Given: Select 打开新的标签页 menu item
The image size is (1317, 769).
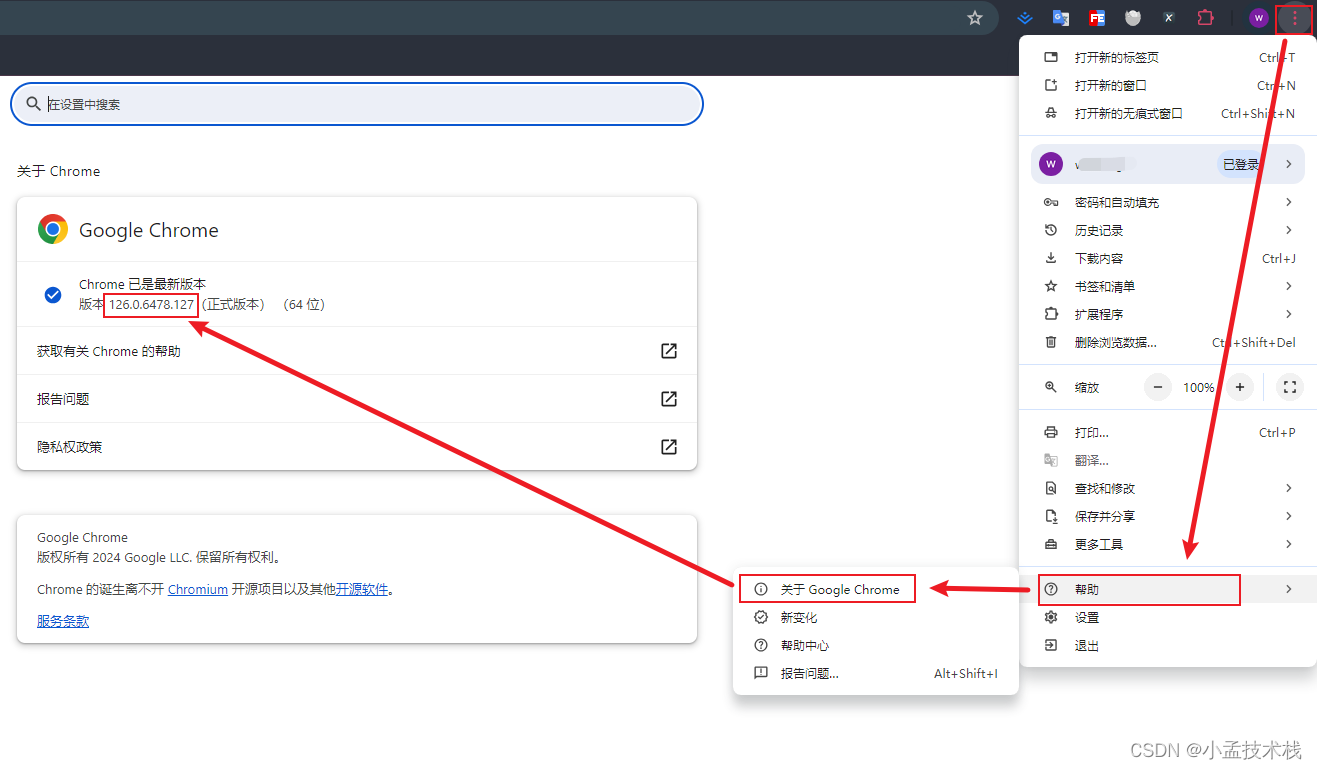Looking at the screenshot, I should pyautogui.click(x=1168, y=58).
